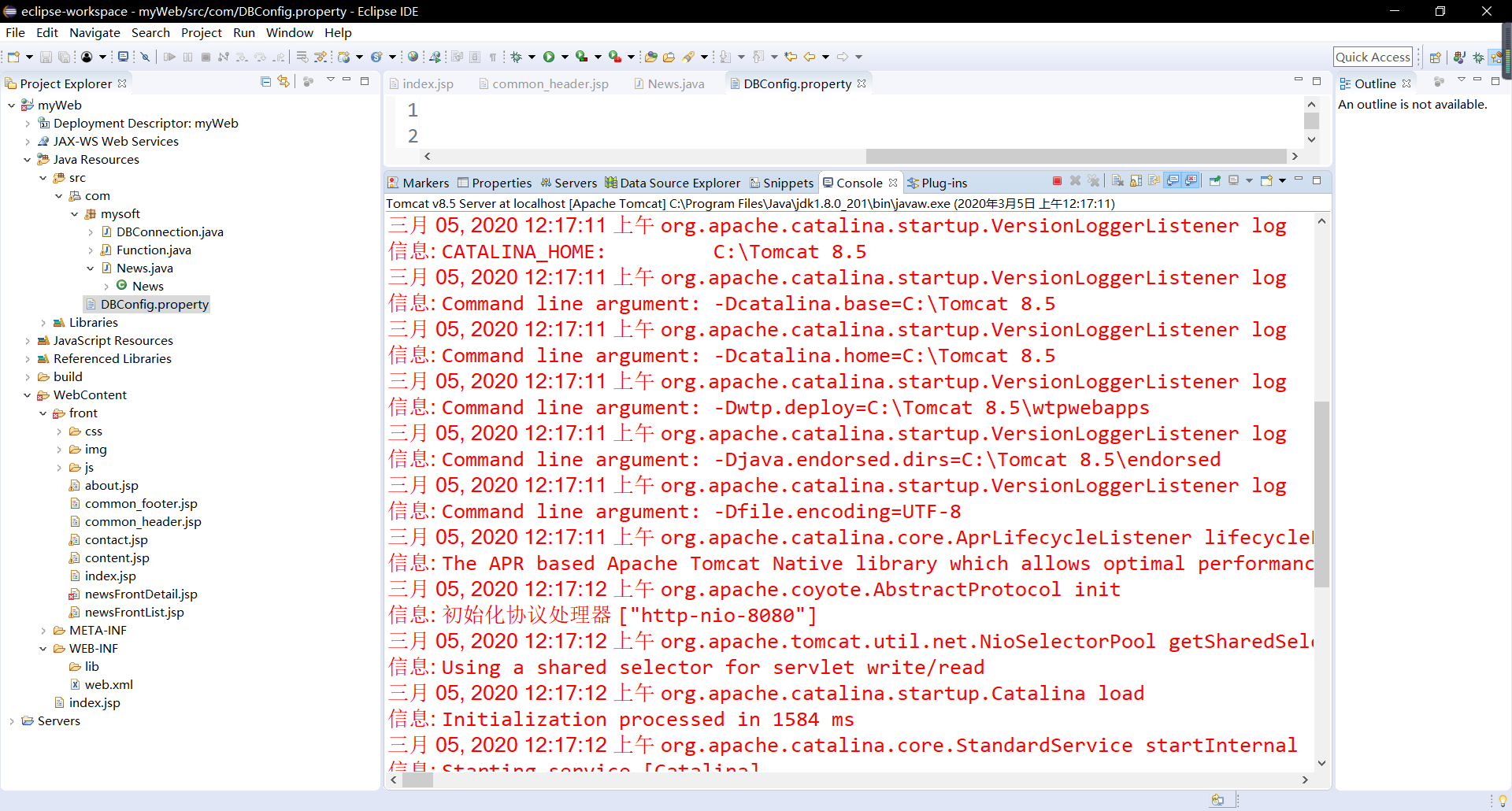
Task: Click the Console scroll down arrow
Action: coord(1321,763)
